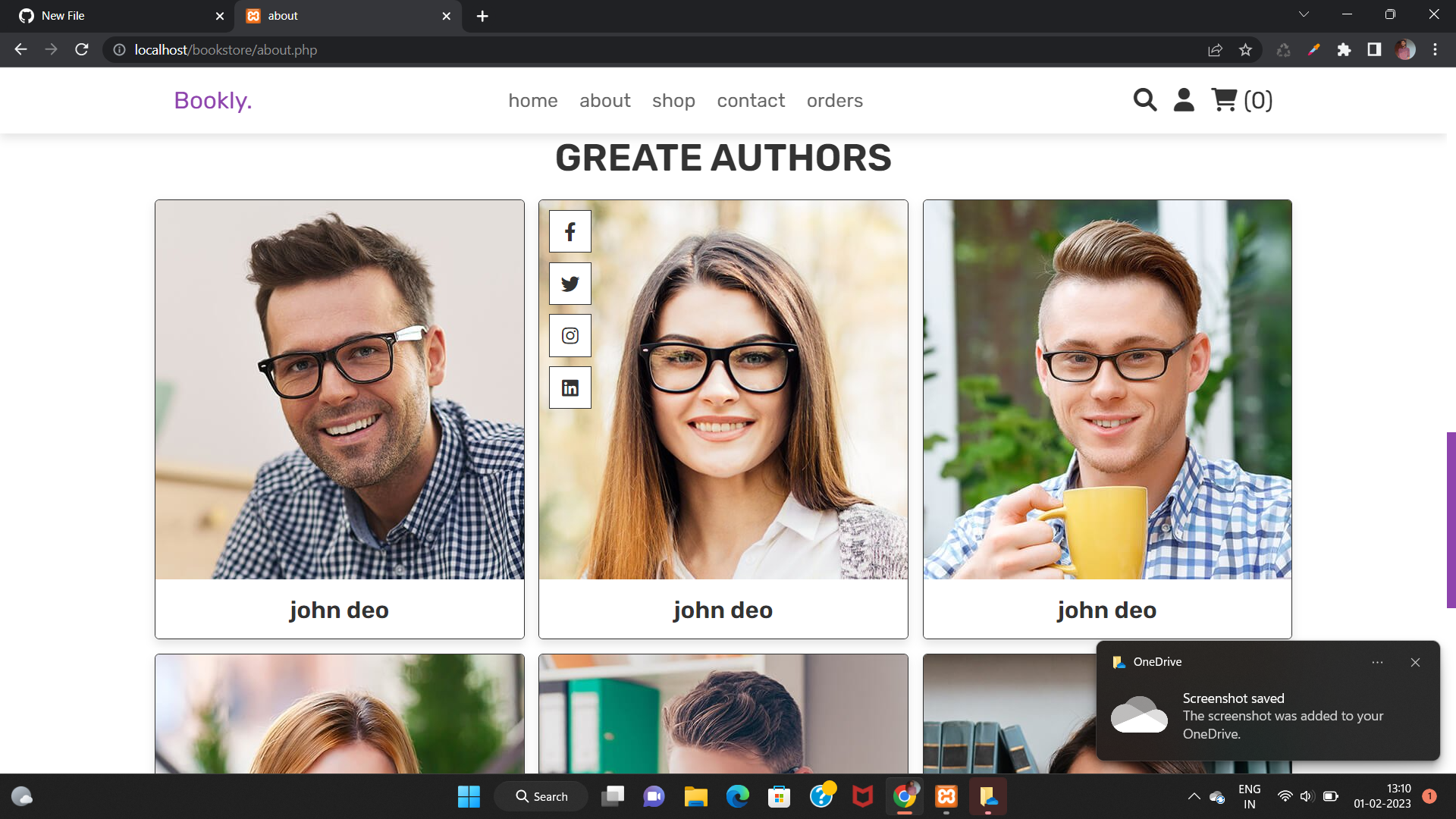Open the about link in navbar

tap(605, 100)
